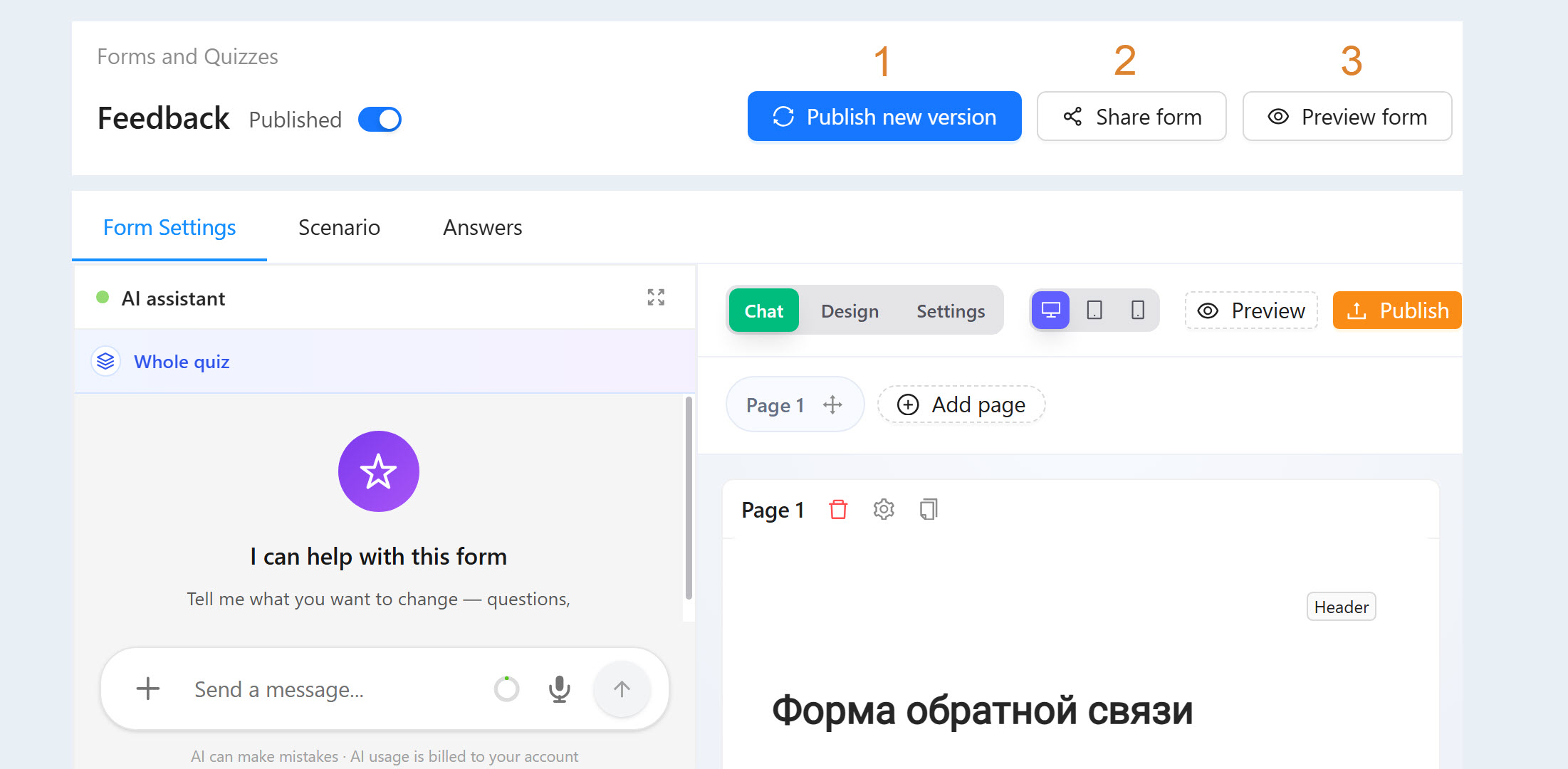This screenshot has height=769, width=1568.
Task: Select the Page 1 chip
Action: 795,404
